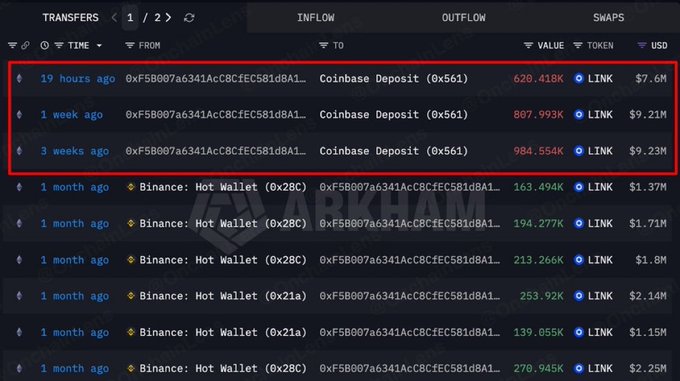The width and height of the screenshot is (680, 381).
Task: Select the value 807.993K
Action: tap(538, 114)
